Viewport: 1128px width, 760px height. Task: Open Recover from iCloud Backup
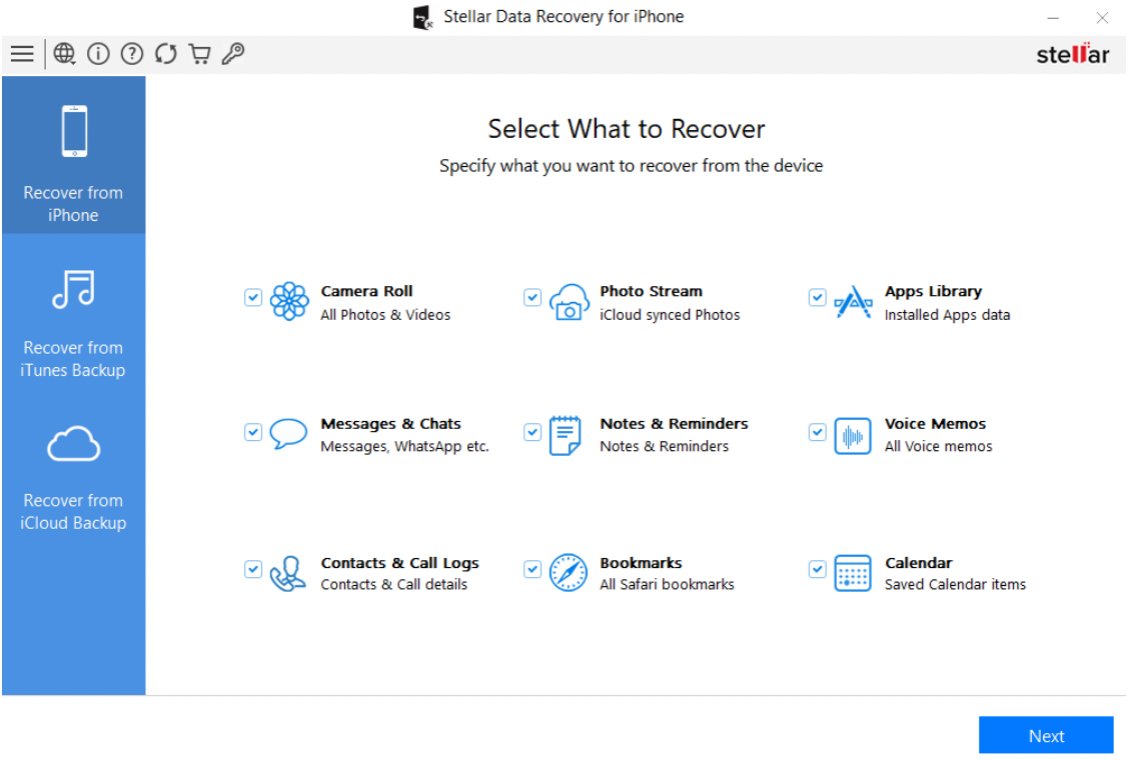[73, 478]
